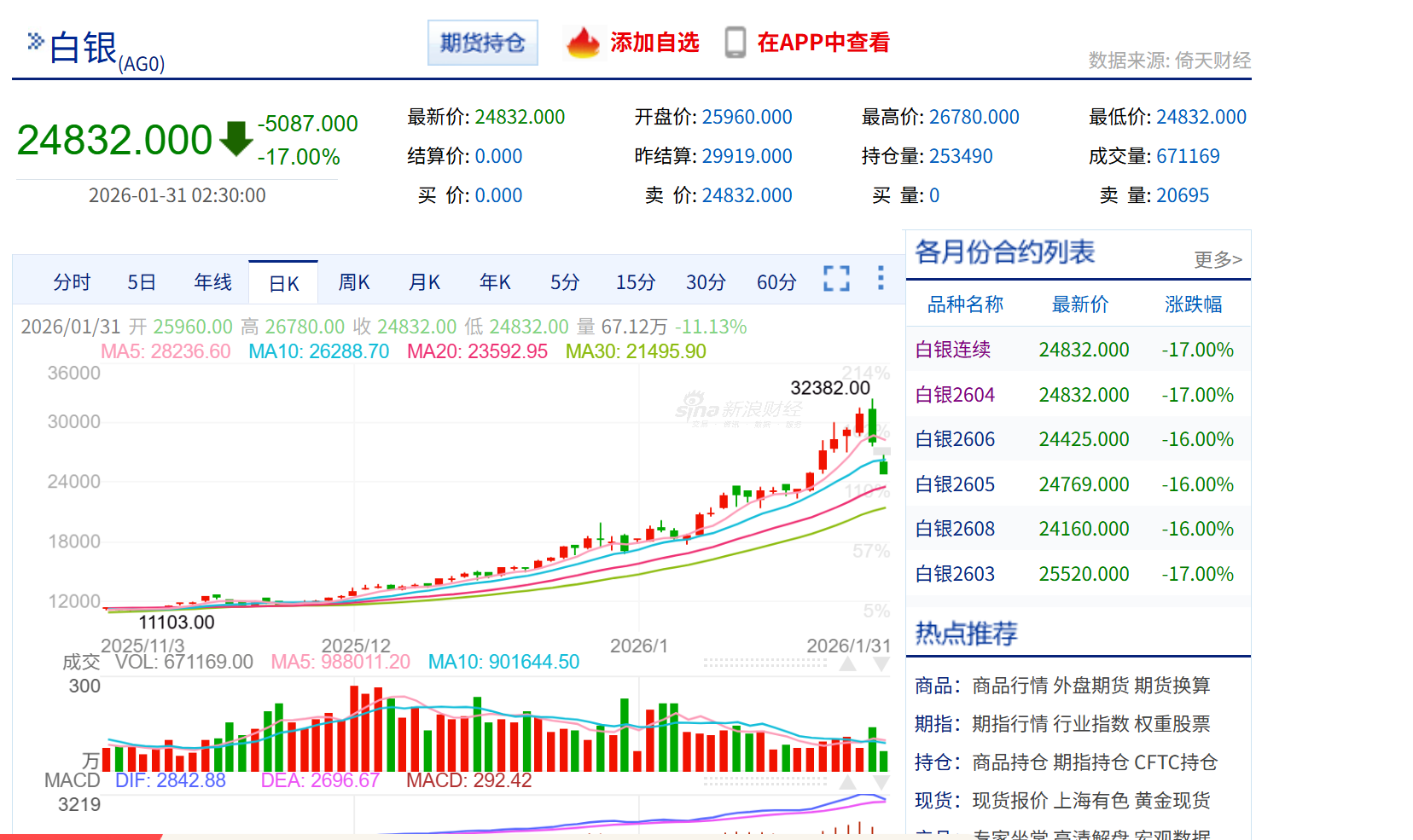
Task: Click the phone icon beside 在APP中查看
Action: click(735, 43)
